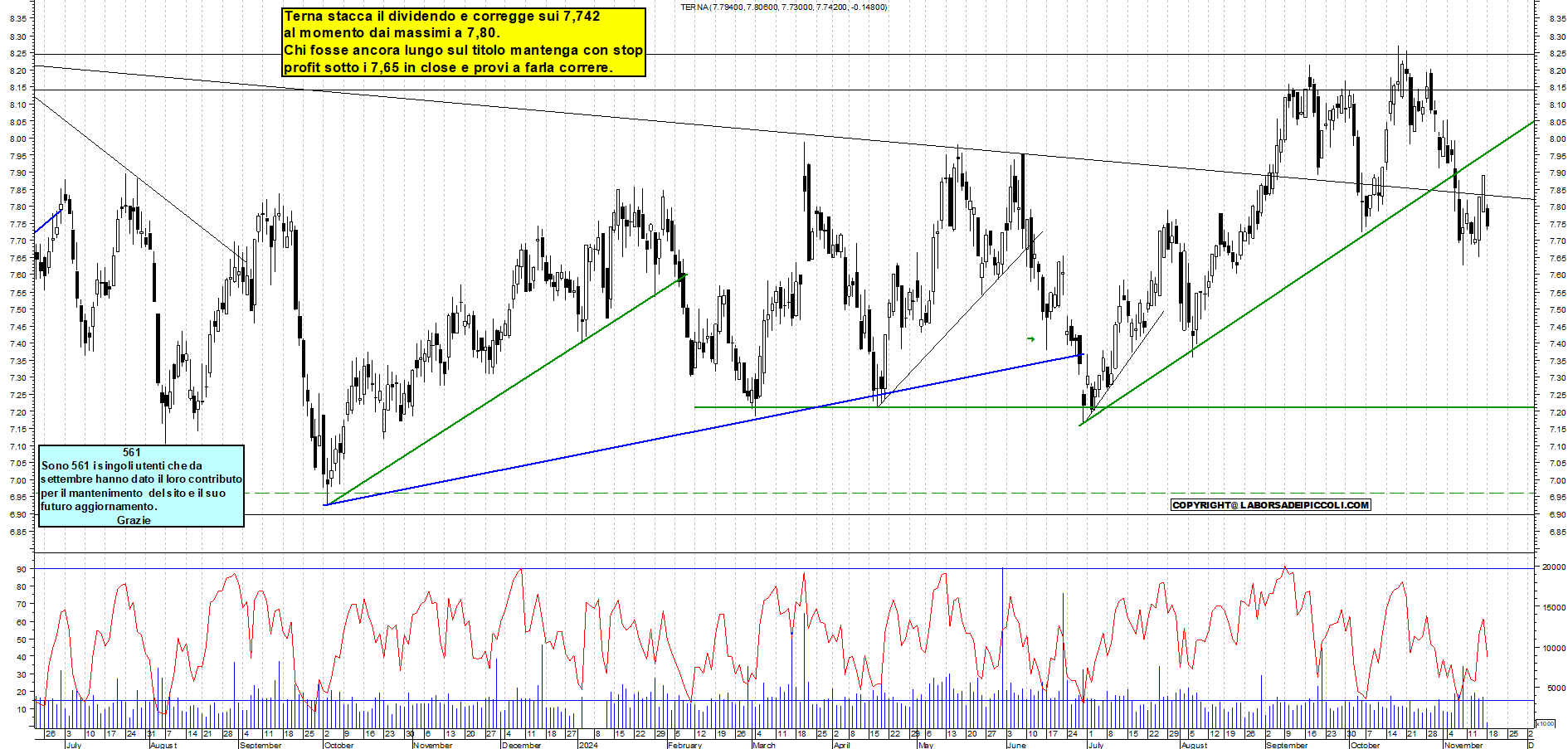Click the cyan '561' contributors message box
Screen dimensions: 1568x749
click(x=142, y=486)
